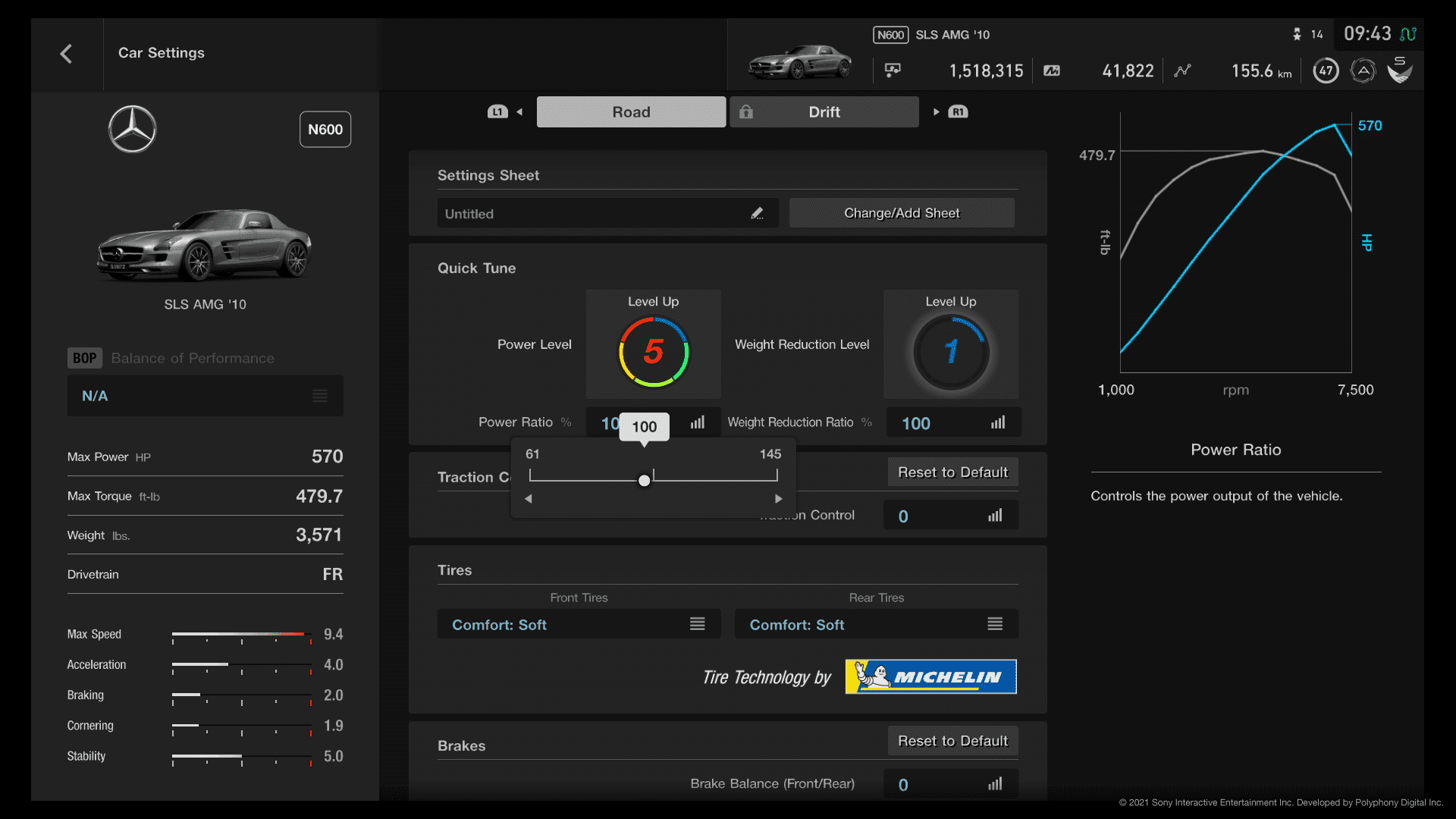Click the large SLS AMG '10 car image
The height and width of the screenshot is (819, 1456).
tap(204, 244)
